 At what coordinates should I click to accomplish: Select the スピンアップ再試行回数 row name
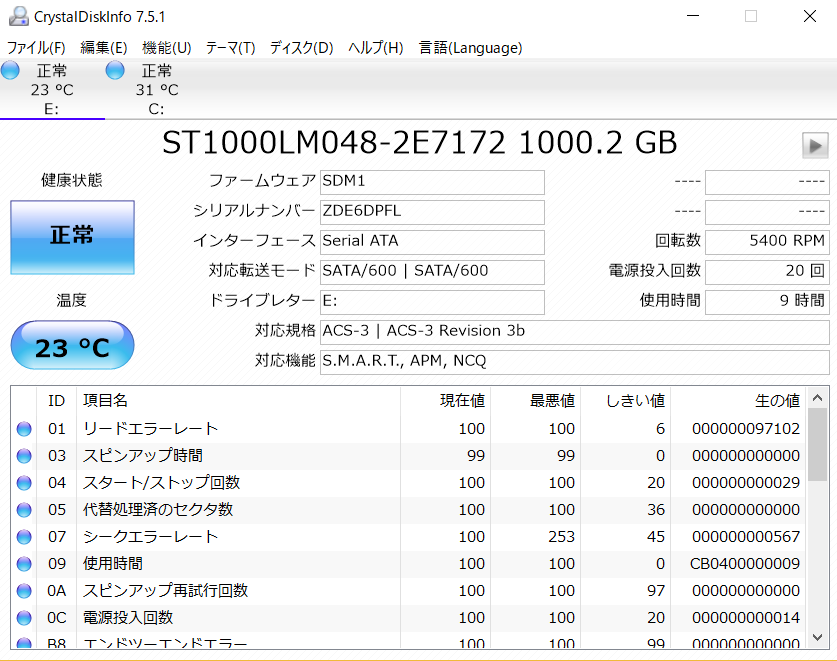point(165,591)
